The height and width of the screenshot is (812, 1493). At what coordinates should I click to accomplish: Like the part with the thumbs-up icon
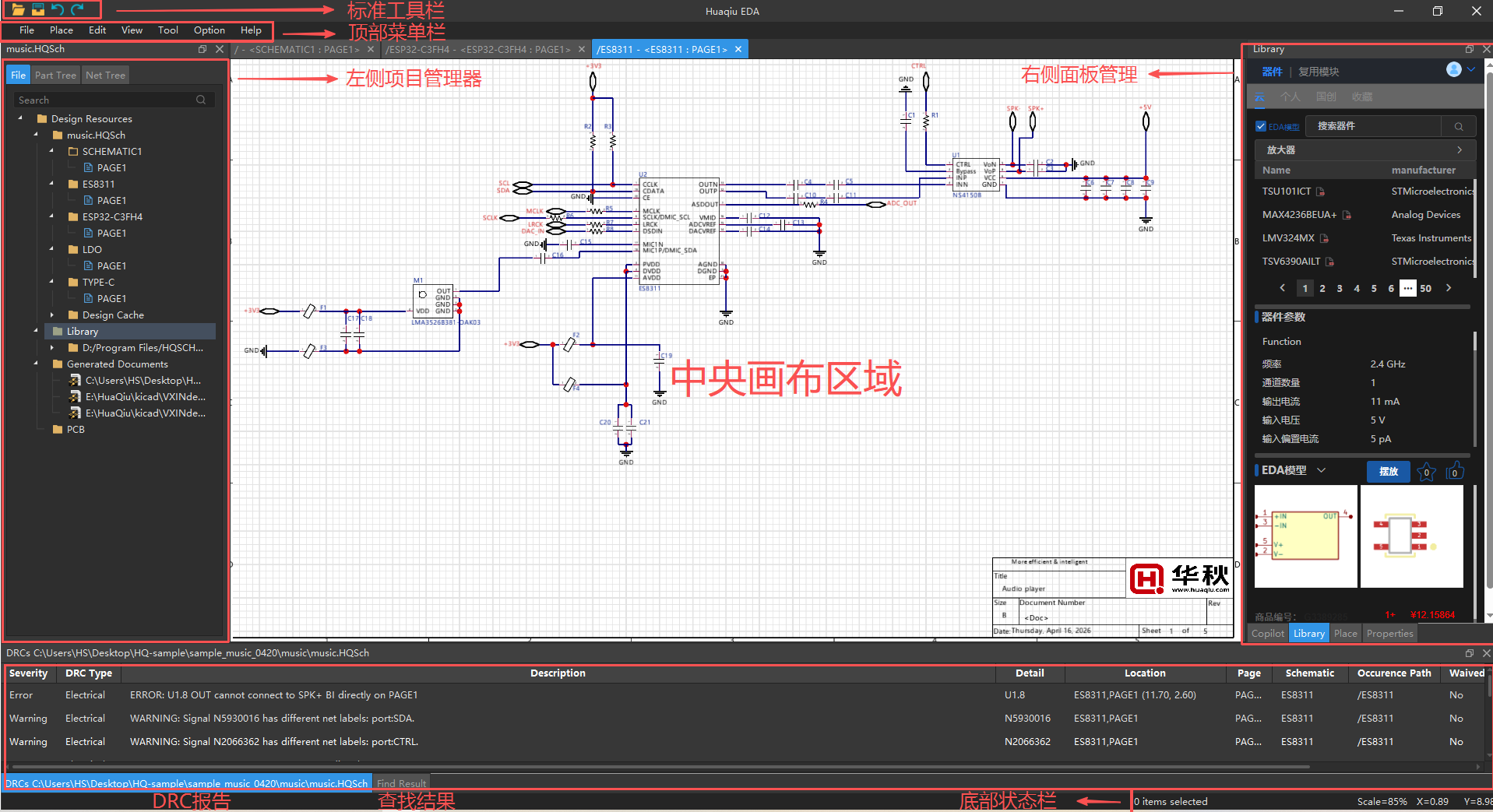[x=1454, y=471]
